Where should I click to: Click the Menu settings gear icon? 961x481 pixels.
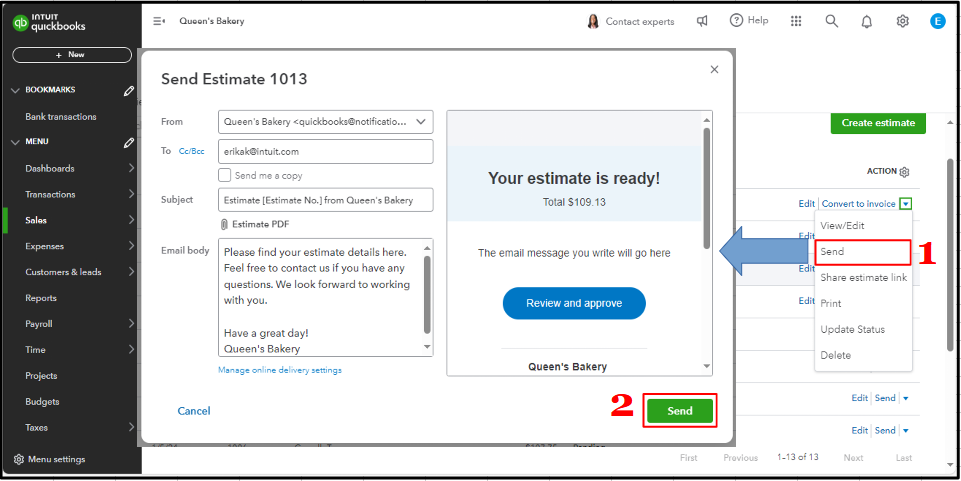[x=19, y=459]
